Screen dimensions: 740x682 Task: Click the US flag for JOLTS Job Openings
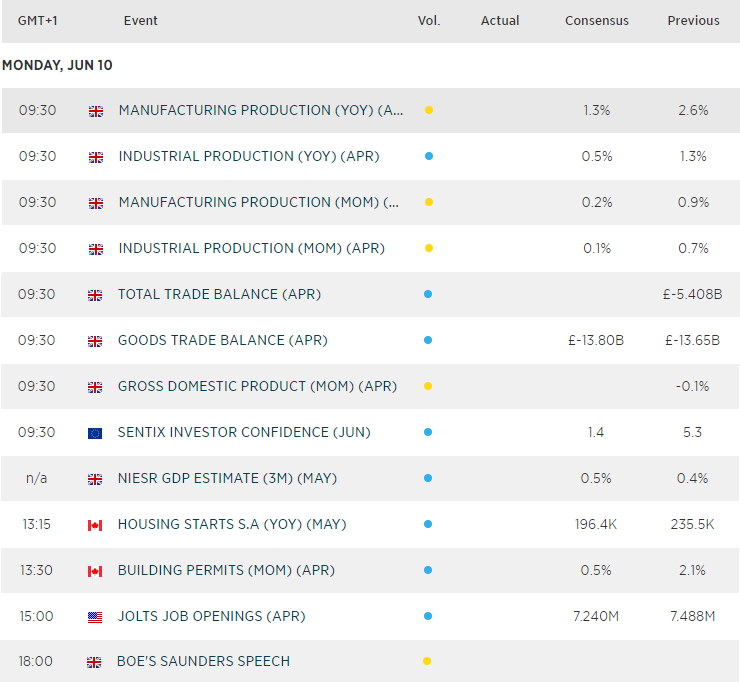(96, 617)
